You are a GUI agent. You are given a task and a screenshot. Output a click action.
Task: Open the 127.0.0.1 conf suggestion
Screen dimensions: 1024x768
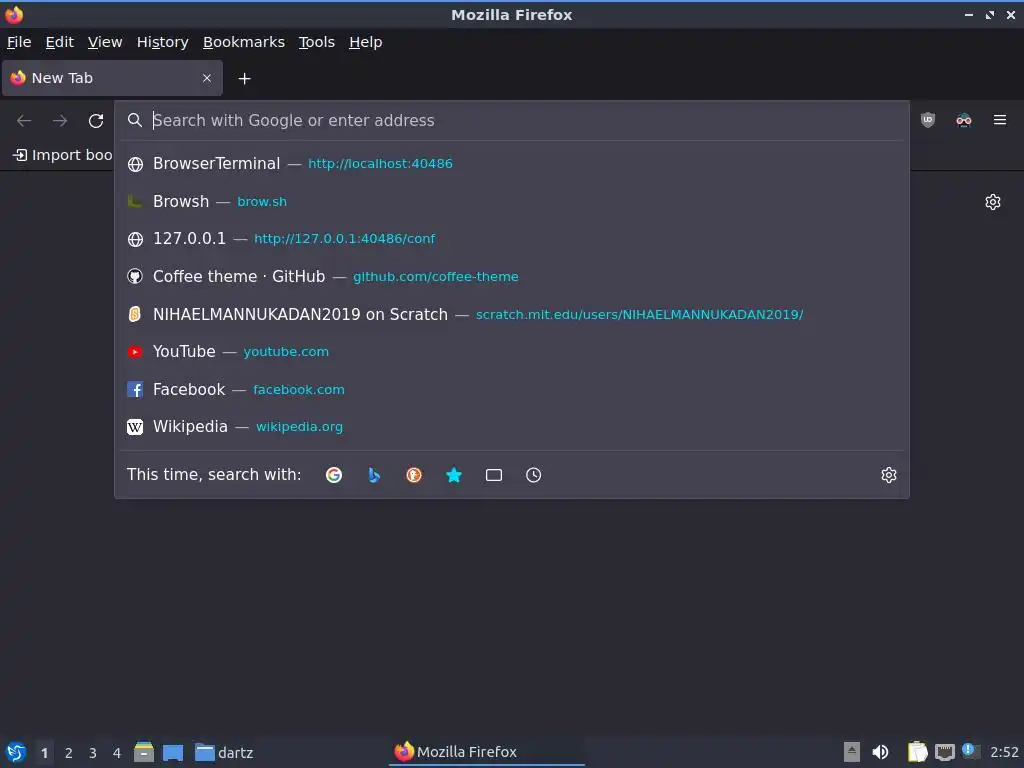[512, 239]
